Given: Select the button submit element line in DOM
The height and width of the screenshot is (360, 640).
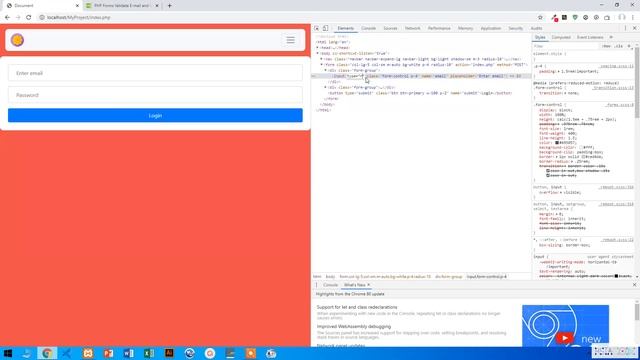Looking at the screenshot, I should coord(420,93).
